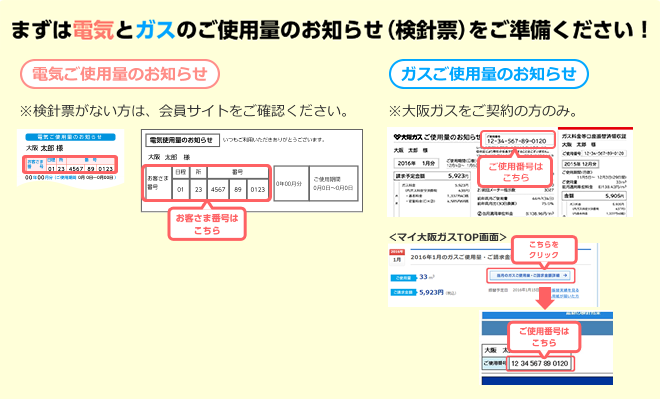Click the 01 cell under 日程 in large sample
The height and width of the screenshot is (399, 660).
pyautogui.click(x=181, y=189)
